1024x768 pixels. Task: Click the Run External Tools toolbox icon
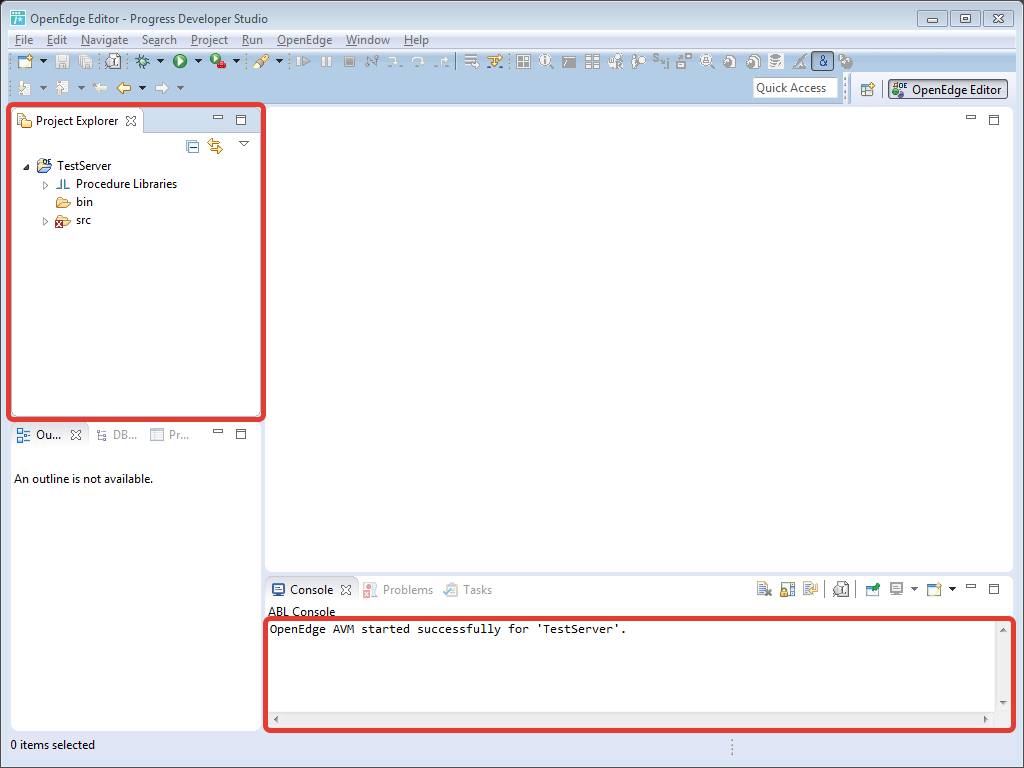(x=217, y=61)
